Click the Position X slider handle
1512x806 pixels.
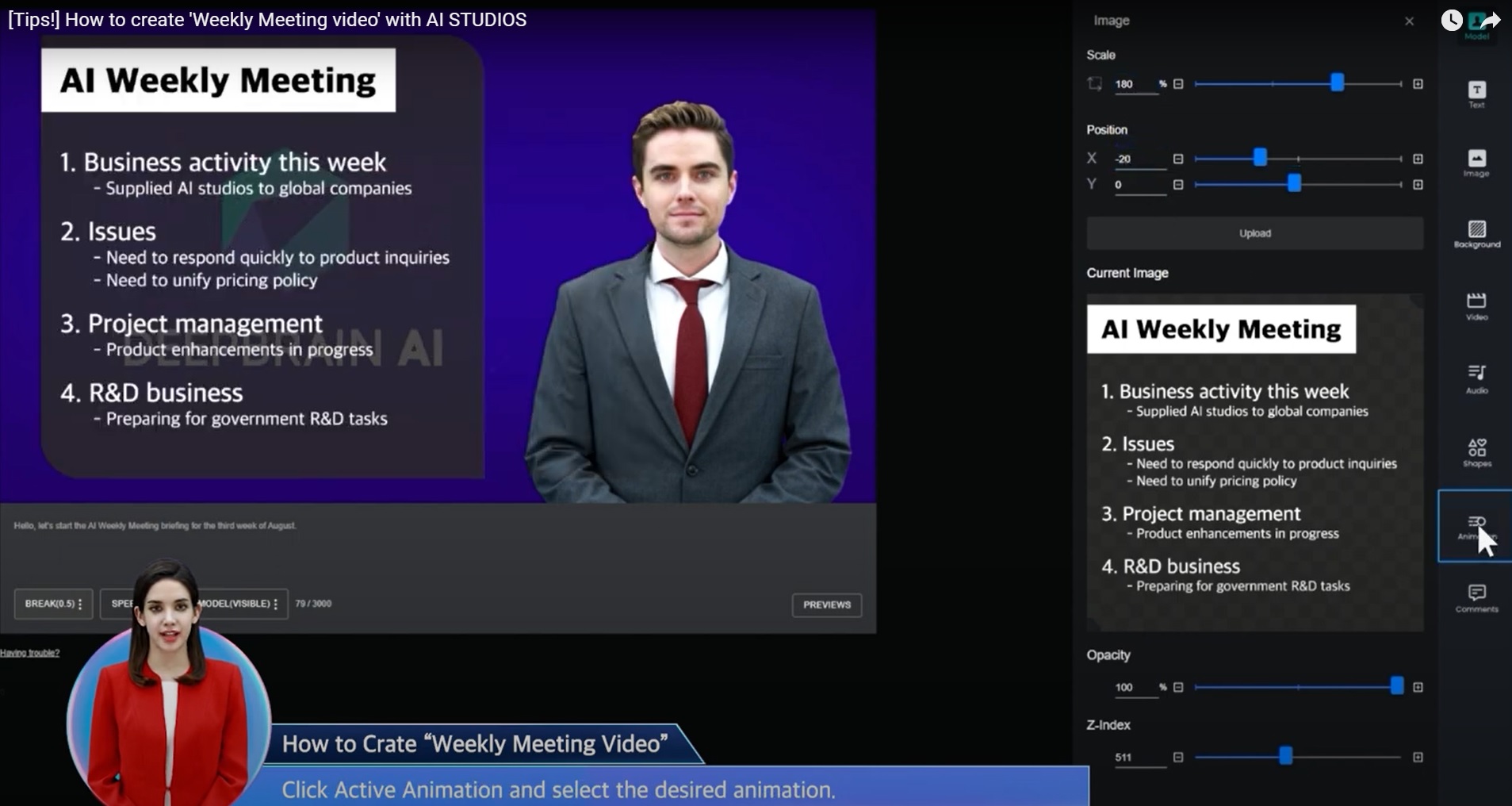pyautogui.click(x=1260, y=158)
